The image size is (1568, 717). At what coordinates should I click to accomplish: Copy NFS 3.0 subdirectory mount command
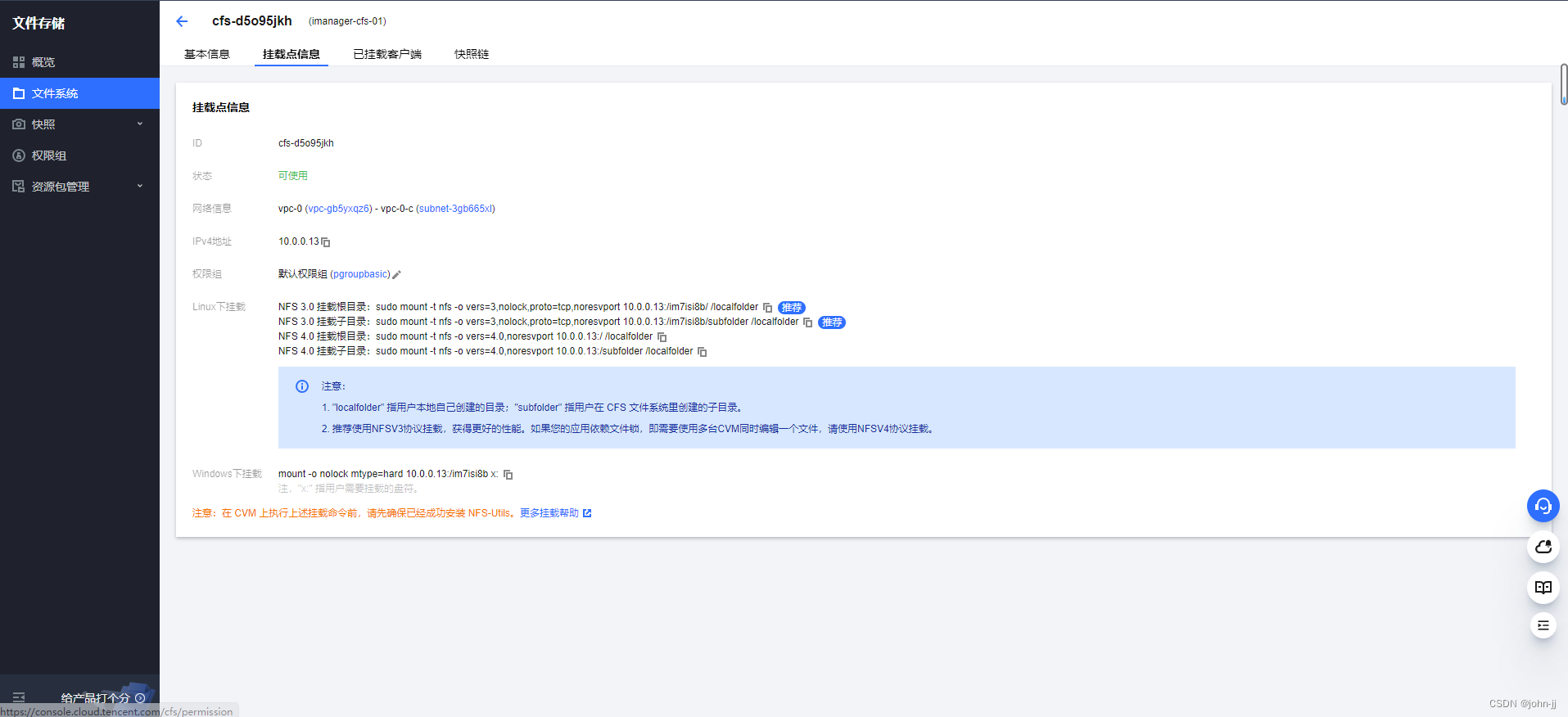pyautogui.click(x=808, y=322)
